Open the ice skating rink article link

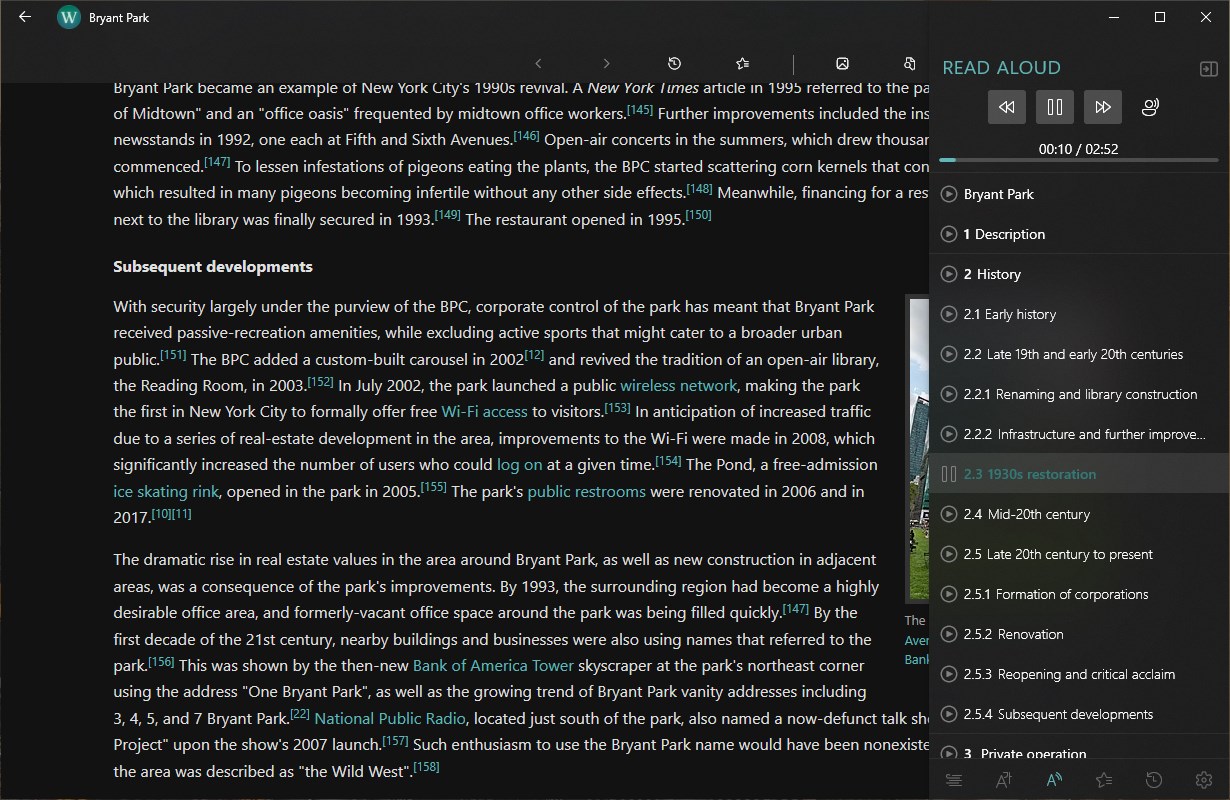[166, 491]
